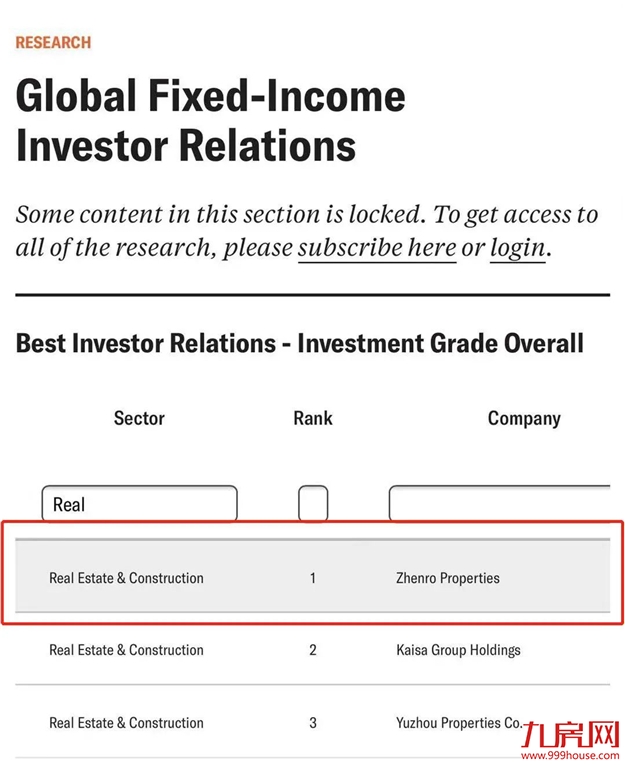625x765 pixels.
Task: Follow the 'login' link
Action: pos(517,247)
